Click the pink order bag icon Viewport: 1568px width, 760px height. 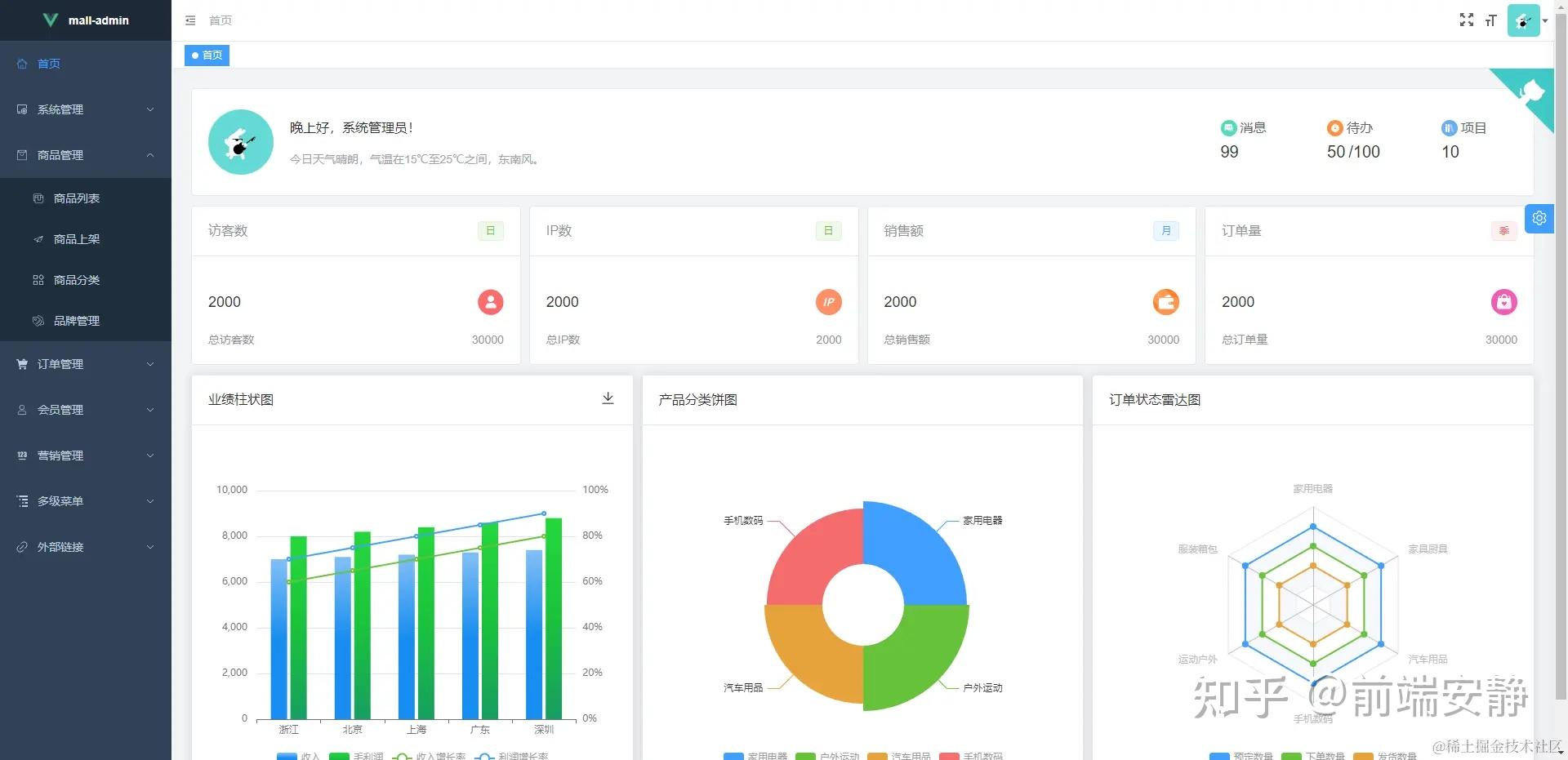coord(1504,302)
